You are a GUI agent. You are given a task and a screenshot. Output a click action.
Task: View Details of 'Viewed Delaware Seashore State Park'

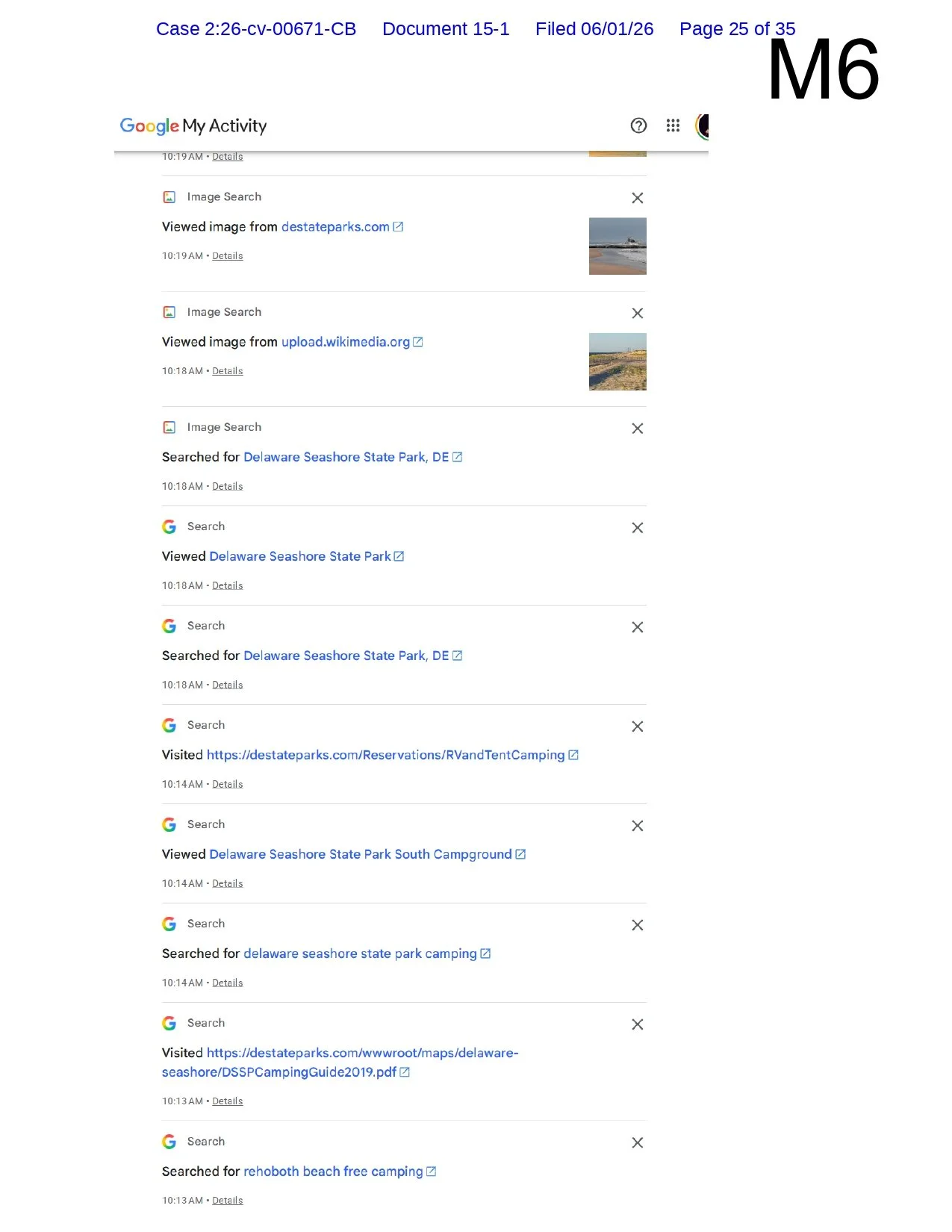[x=228, y=585]
